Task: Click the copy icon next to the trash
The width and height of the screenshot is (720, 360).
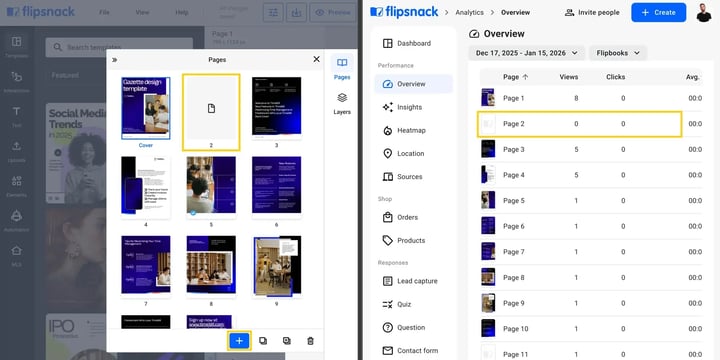Action: tap(287, 341)
